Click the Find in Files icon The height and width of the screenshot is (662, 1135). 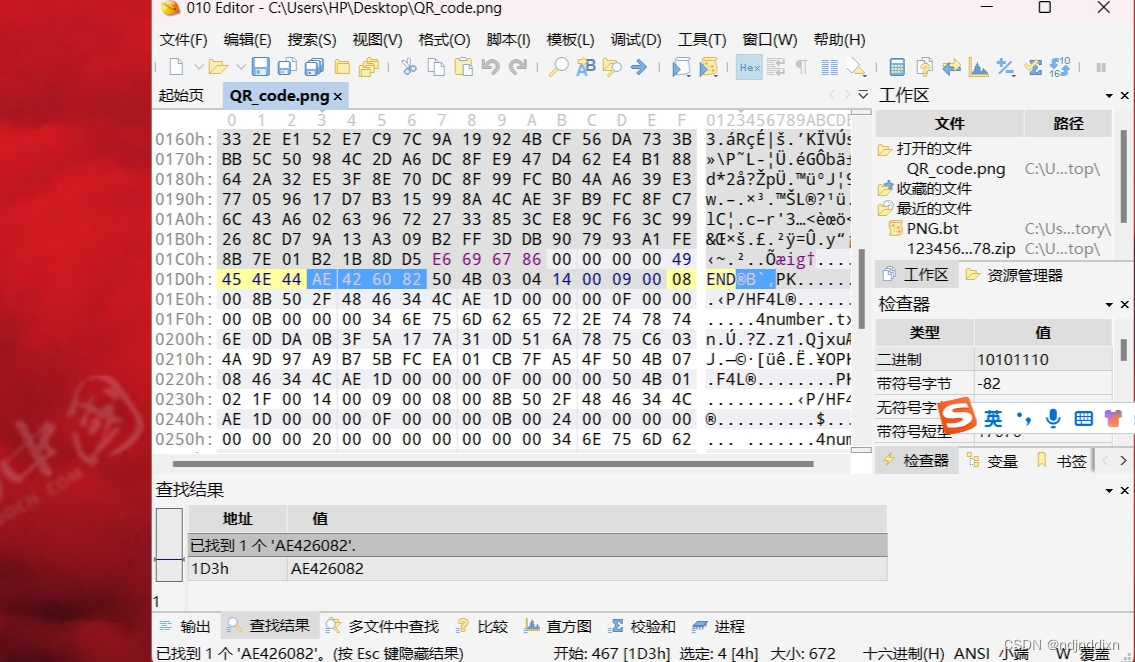click(x=612, y=67)
